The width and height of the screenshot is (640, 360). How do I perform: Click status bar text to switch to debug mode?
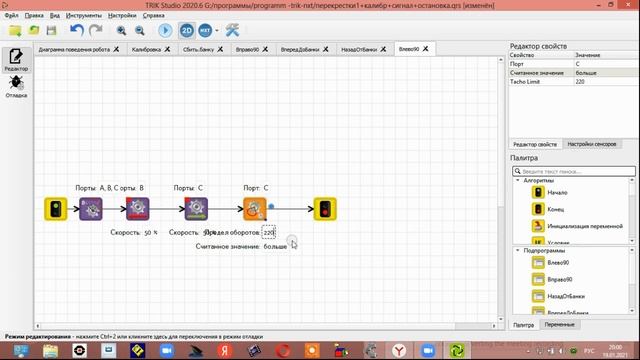coord(134,337)
